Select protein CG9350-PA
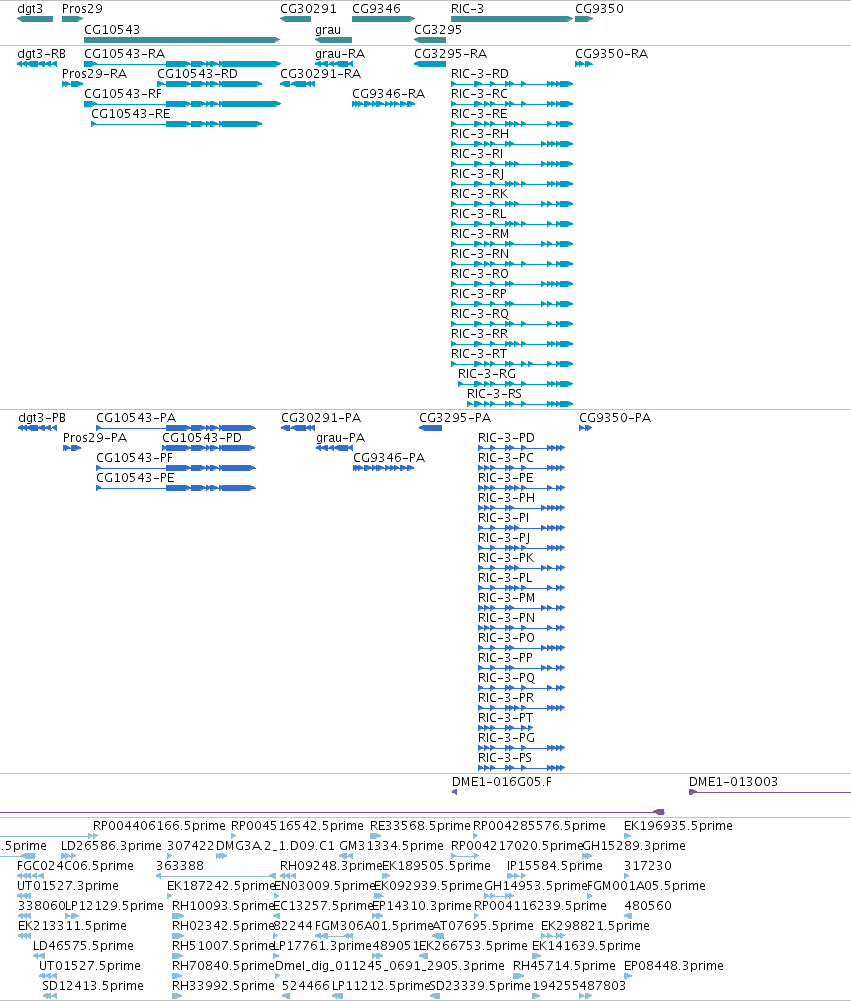The width and height of the screenshot is (851, 1001). click(585, 428)
